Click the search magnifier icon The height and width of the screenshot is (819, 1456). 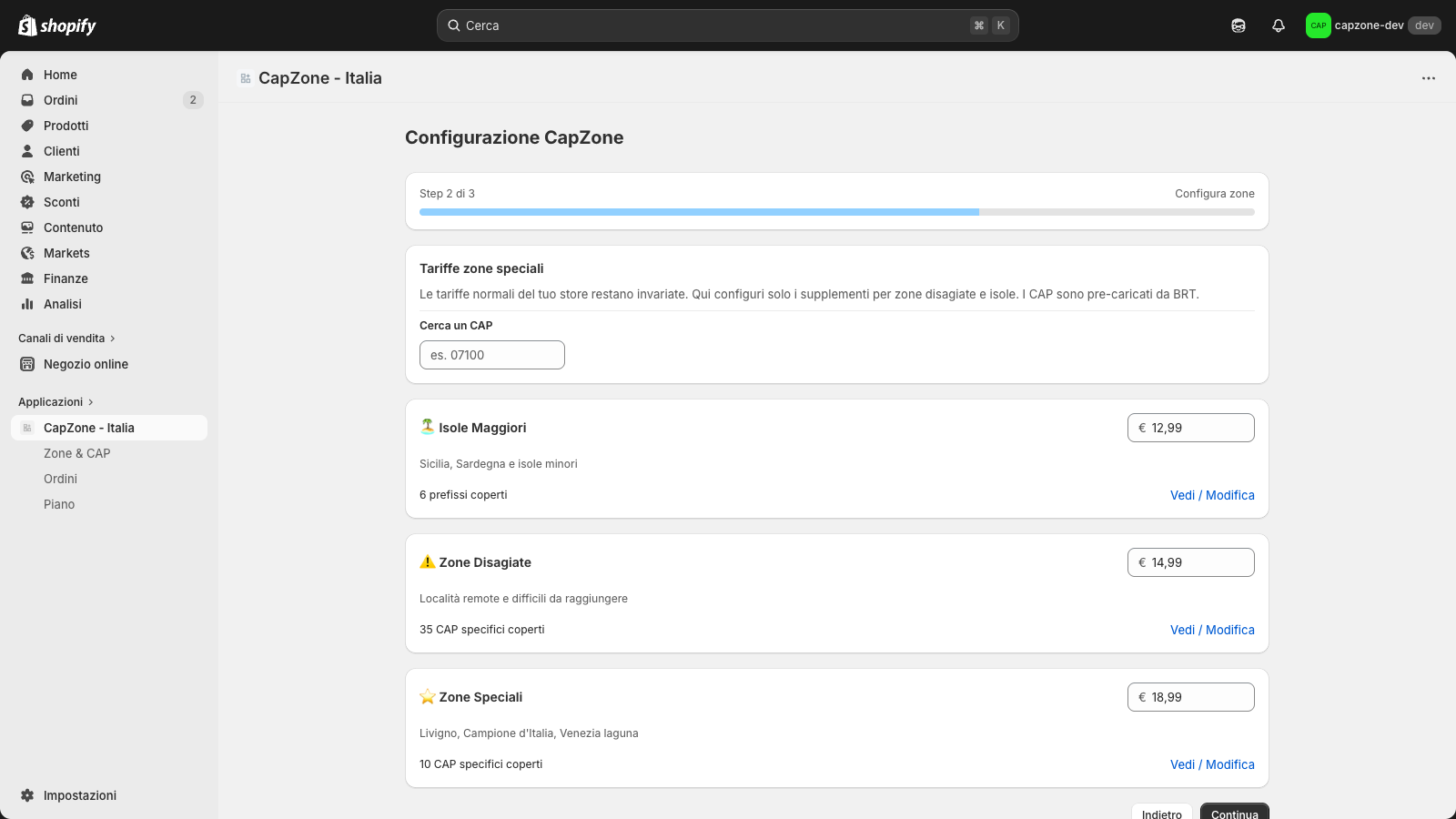(x=454, y=25)
